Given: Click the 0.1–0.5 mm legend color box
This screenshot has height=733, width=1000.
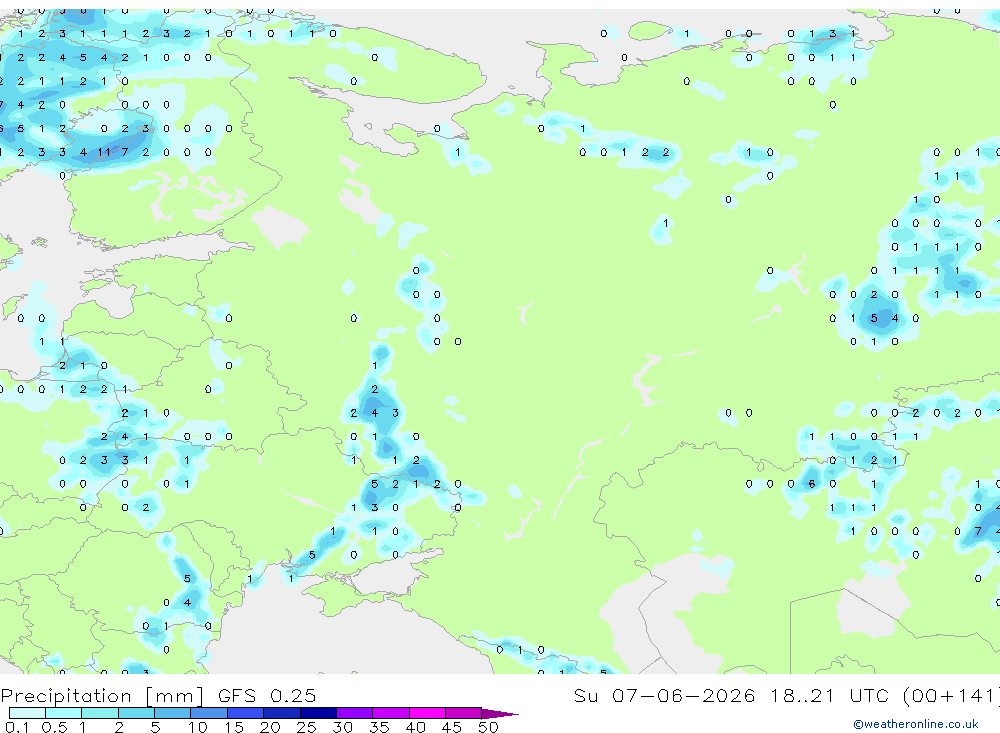Looking at the screenshot, I should 27,713.
